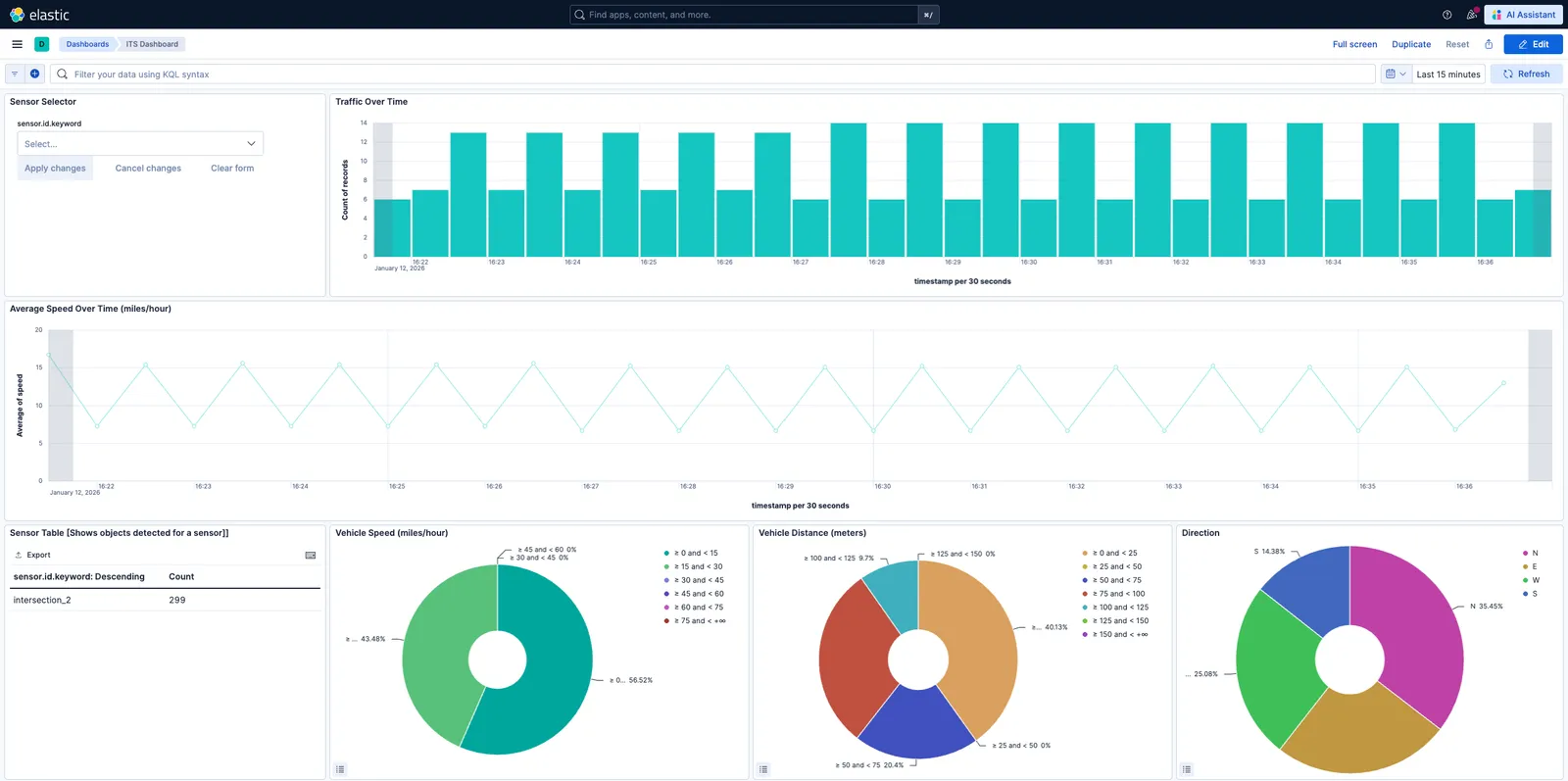Viewport: 1568px width, 781px height.
Task: Focus the KQL filter query input
Action: (x=713, y=73)
